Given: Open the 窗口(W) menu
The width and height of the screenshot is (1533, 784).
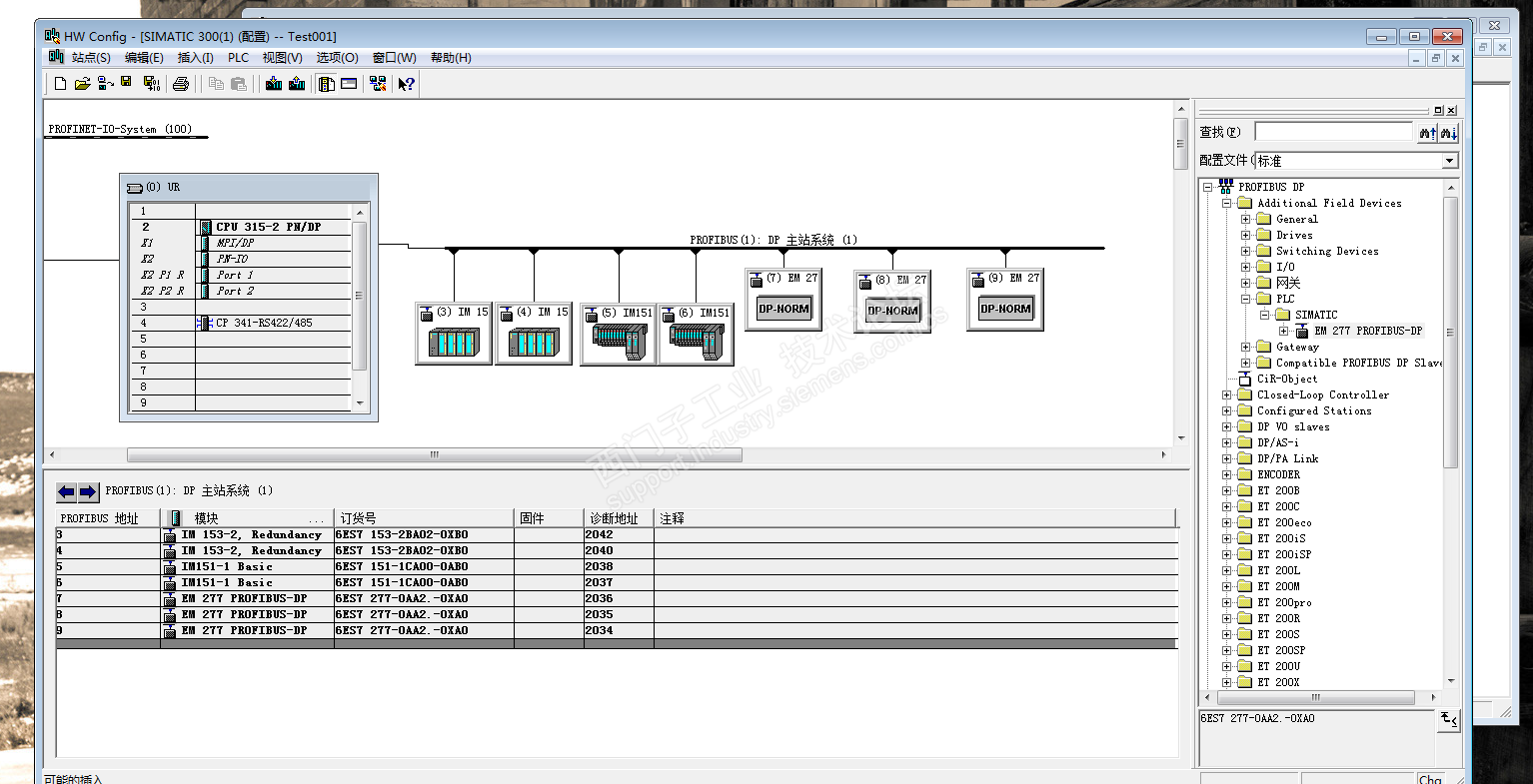Looking at the screenshot, I should coord(395,58).
